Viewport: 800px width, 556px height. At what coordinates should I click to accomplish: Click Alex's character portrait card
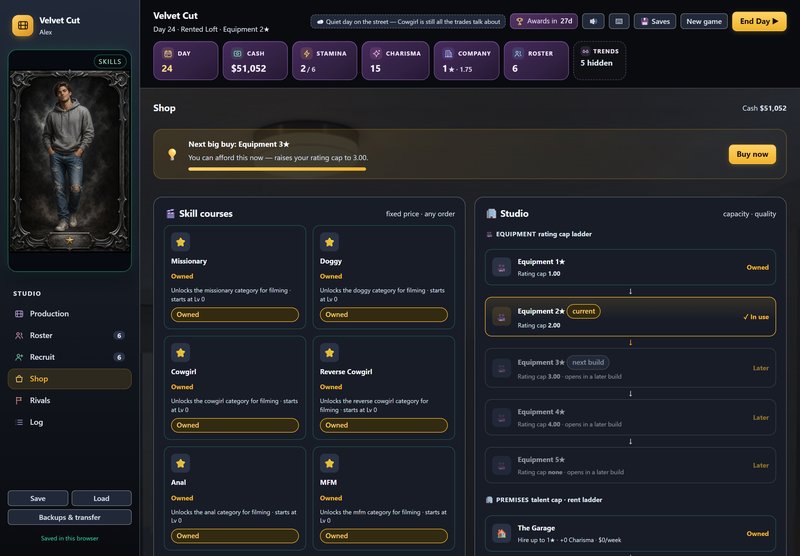click(70, 160)
